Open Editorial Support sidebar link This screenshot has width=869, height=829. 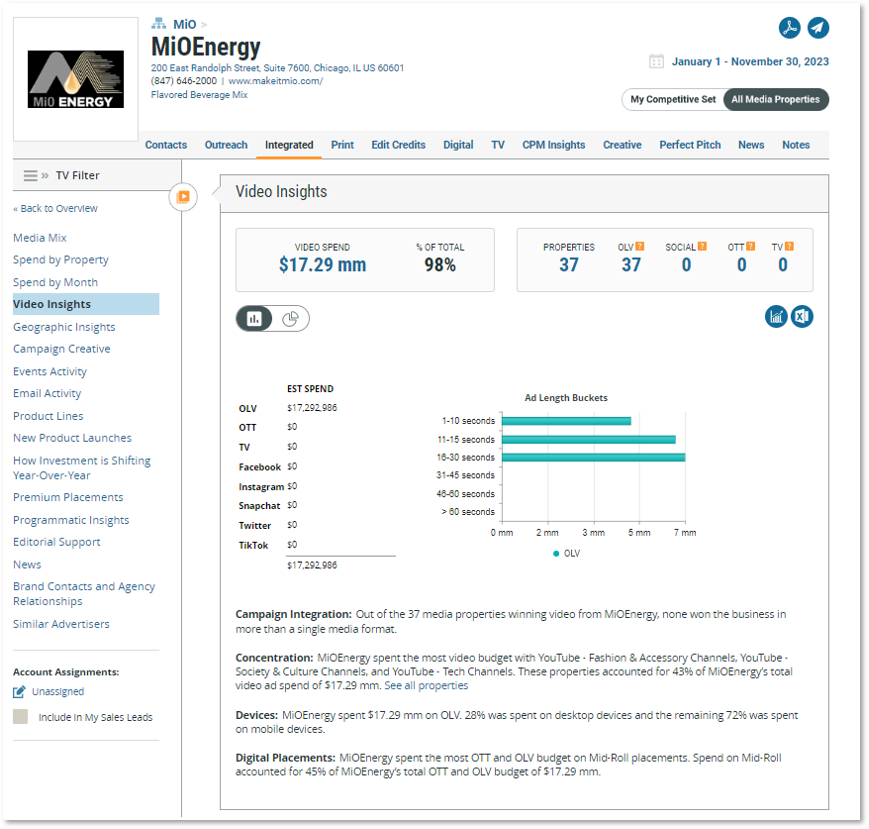57,542
